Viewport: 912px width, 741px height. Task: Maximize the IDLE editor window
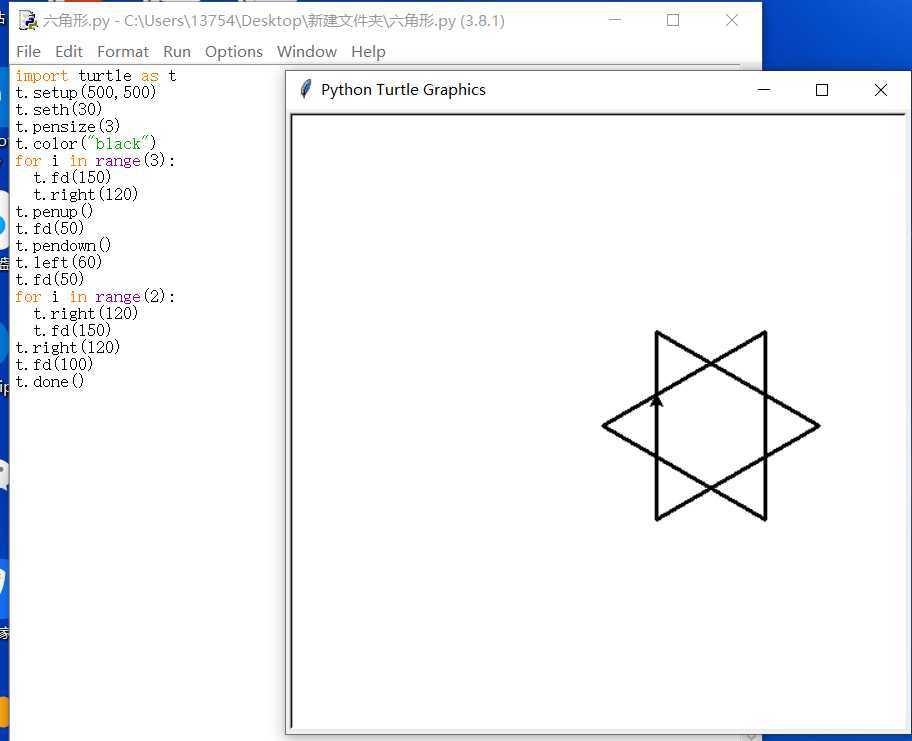pyautogui.click(x=673, y=20)
